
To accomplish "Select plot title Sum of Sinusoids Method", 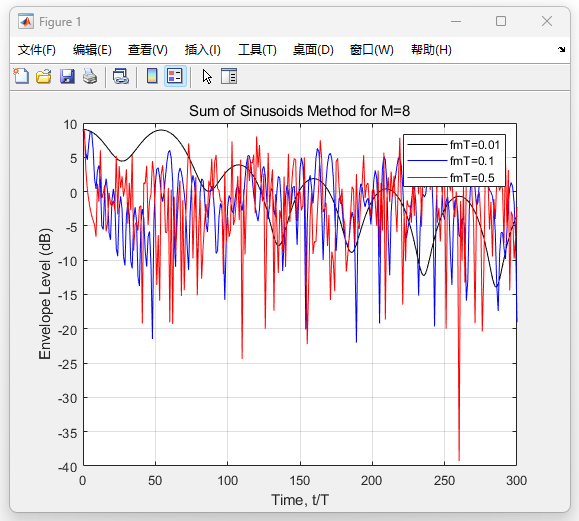I will (299, 111).
